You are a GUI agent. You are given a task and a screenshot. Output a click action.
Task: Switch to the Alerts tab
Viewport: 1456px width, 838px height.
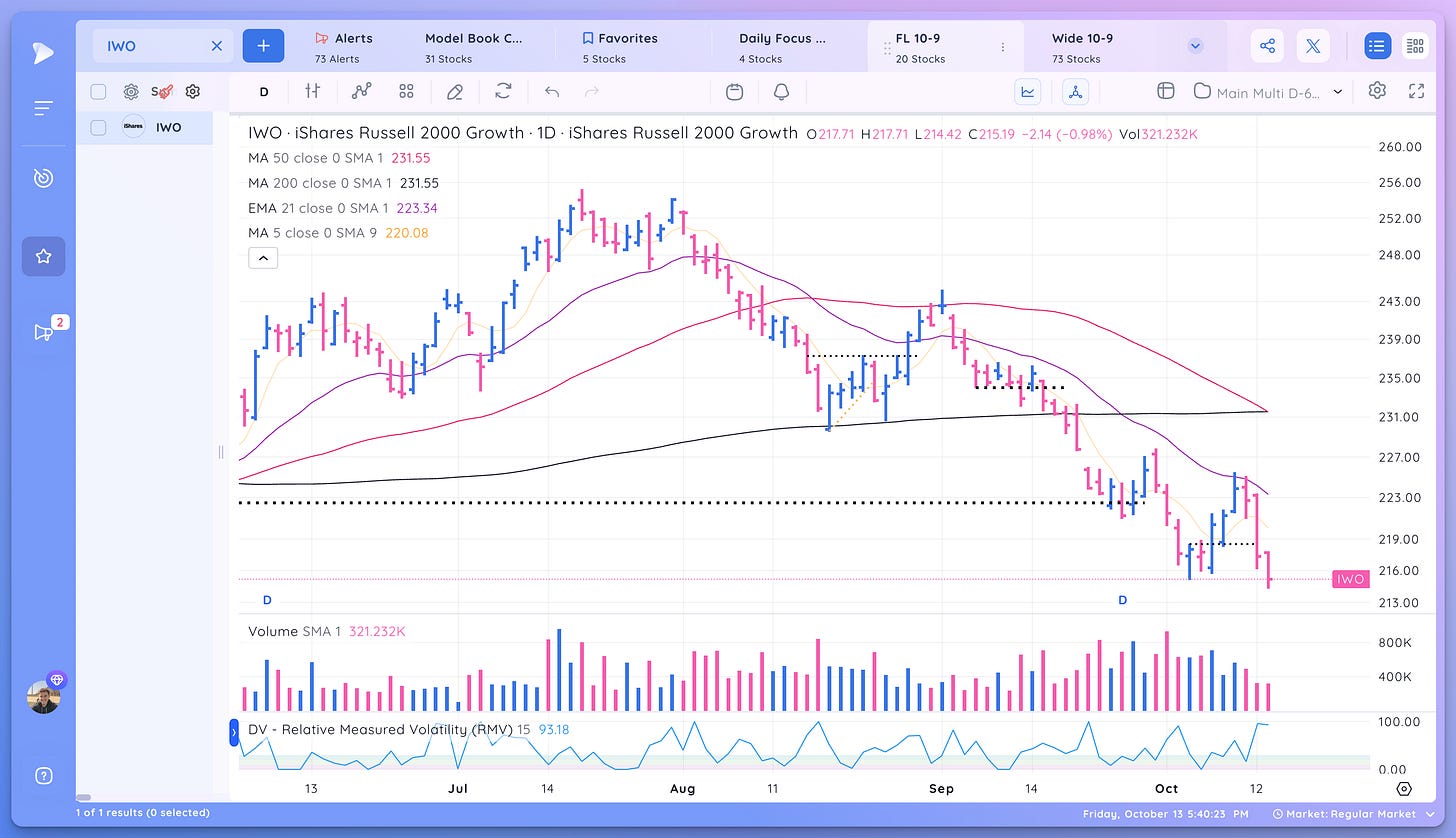[x=343, y=47]
